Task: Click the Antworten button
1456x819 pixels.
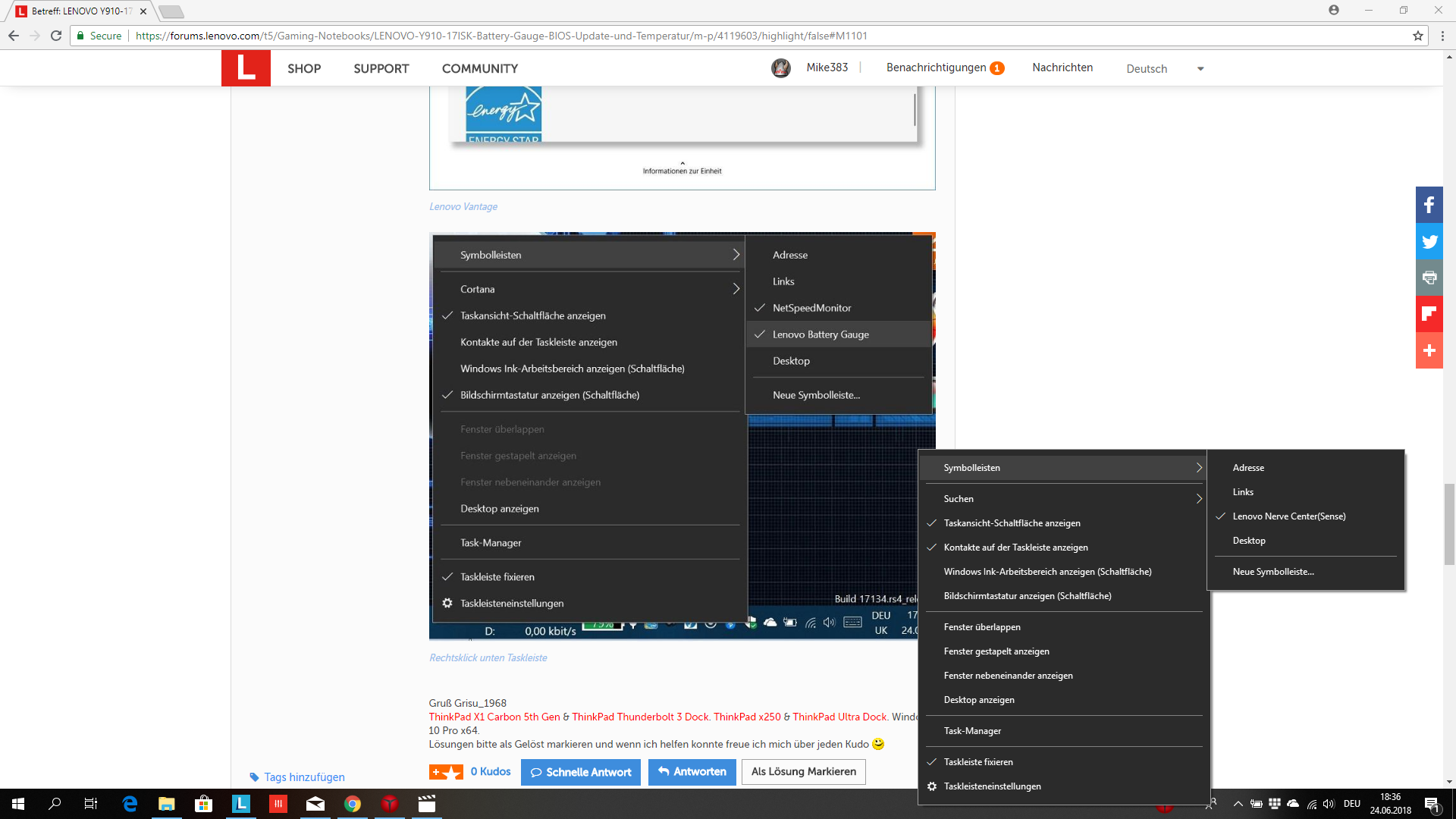Action: pos(692,772)
